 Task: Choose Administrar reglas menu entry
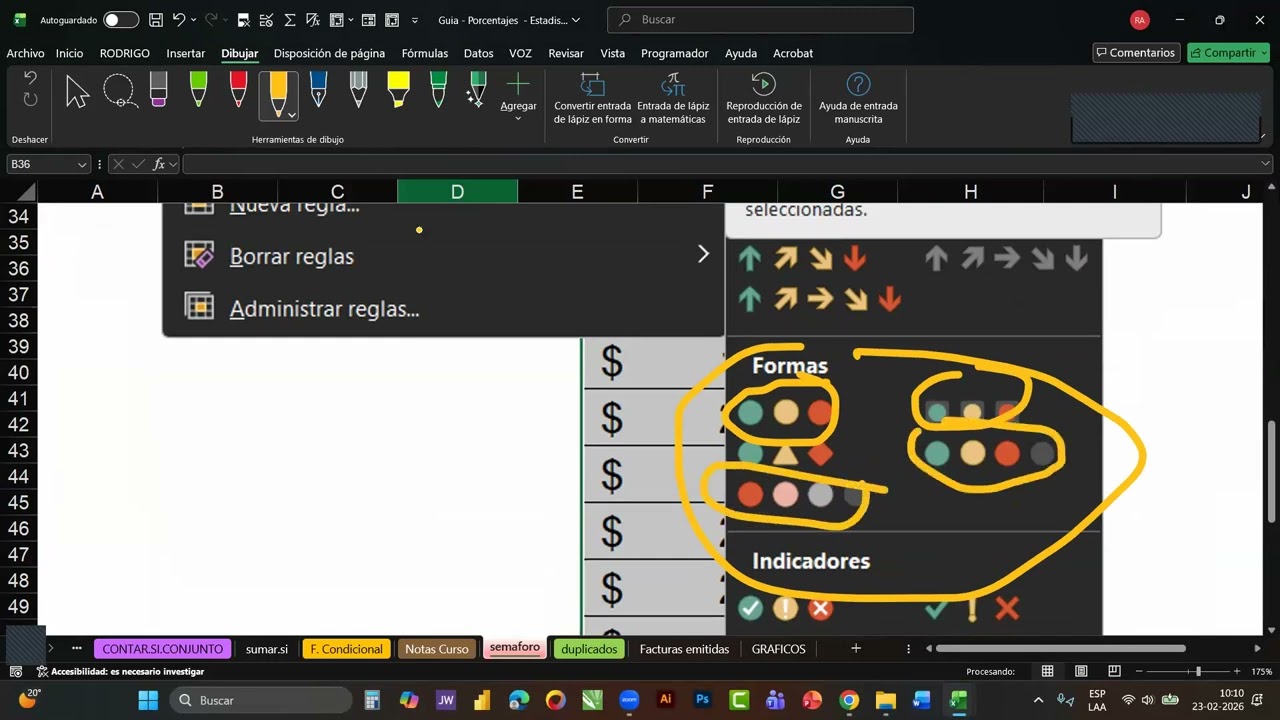(443, 309)
